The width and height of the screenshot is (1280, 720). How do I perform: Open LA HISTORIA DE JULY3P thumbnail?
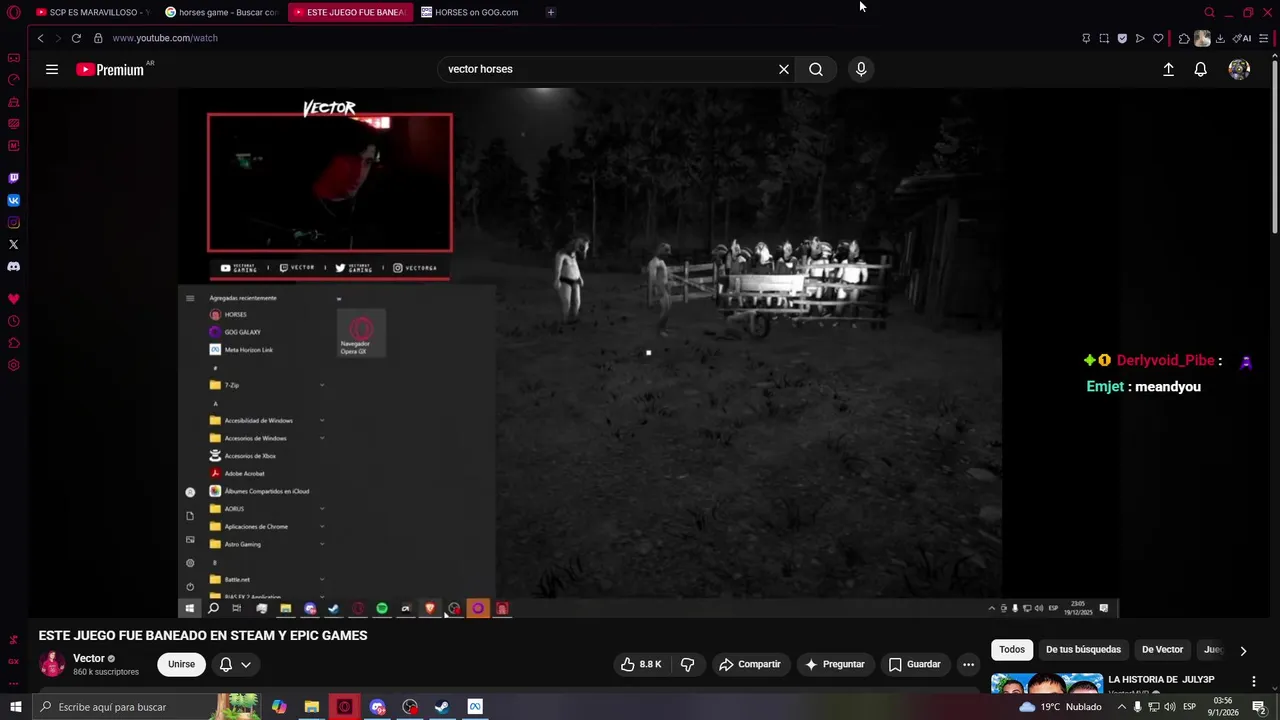(1046, 684)
